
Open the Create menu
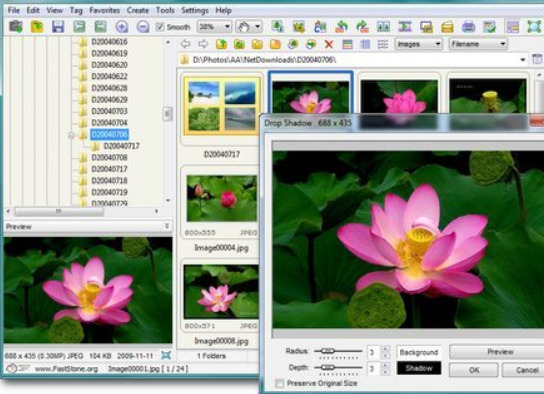point(137,10)
